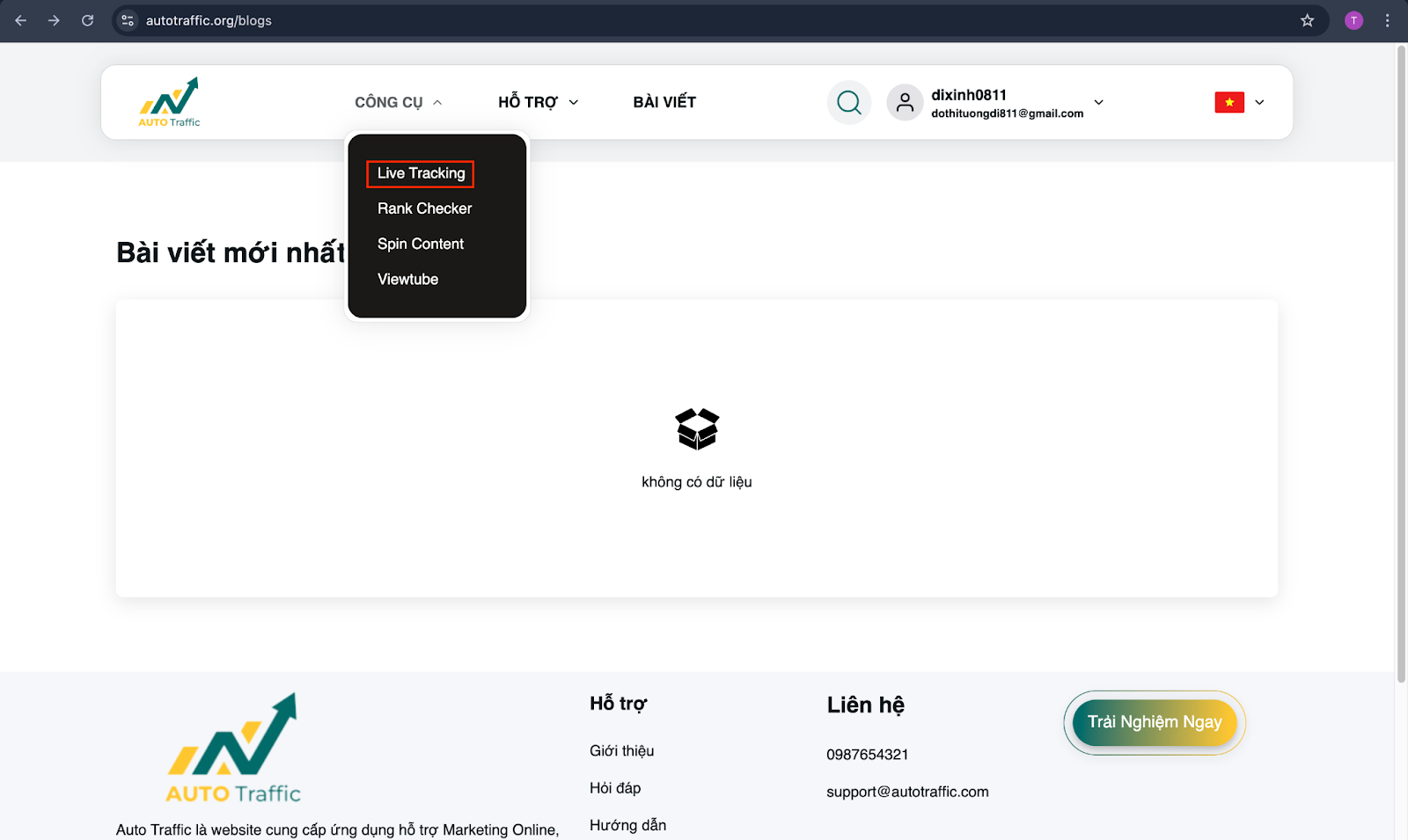The image size is (1408, 840).
Task: Click support@autotraffic.com email link
Action: [907, 792]
